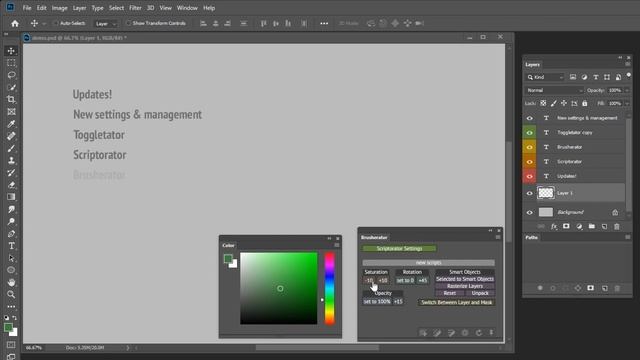Toggle the Auto-Select checkbox
Image resolution: width=640 pixels, height=360 pixels.
click(x=56, y=23)
